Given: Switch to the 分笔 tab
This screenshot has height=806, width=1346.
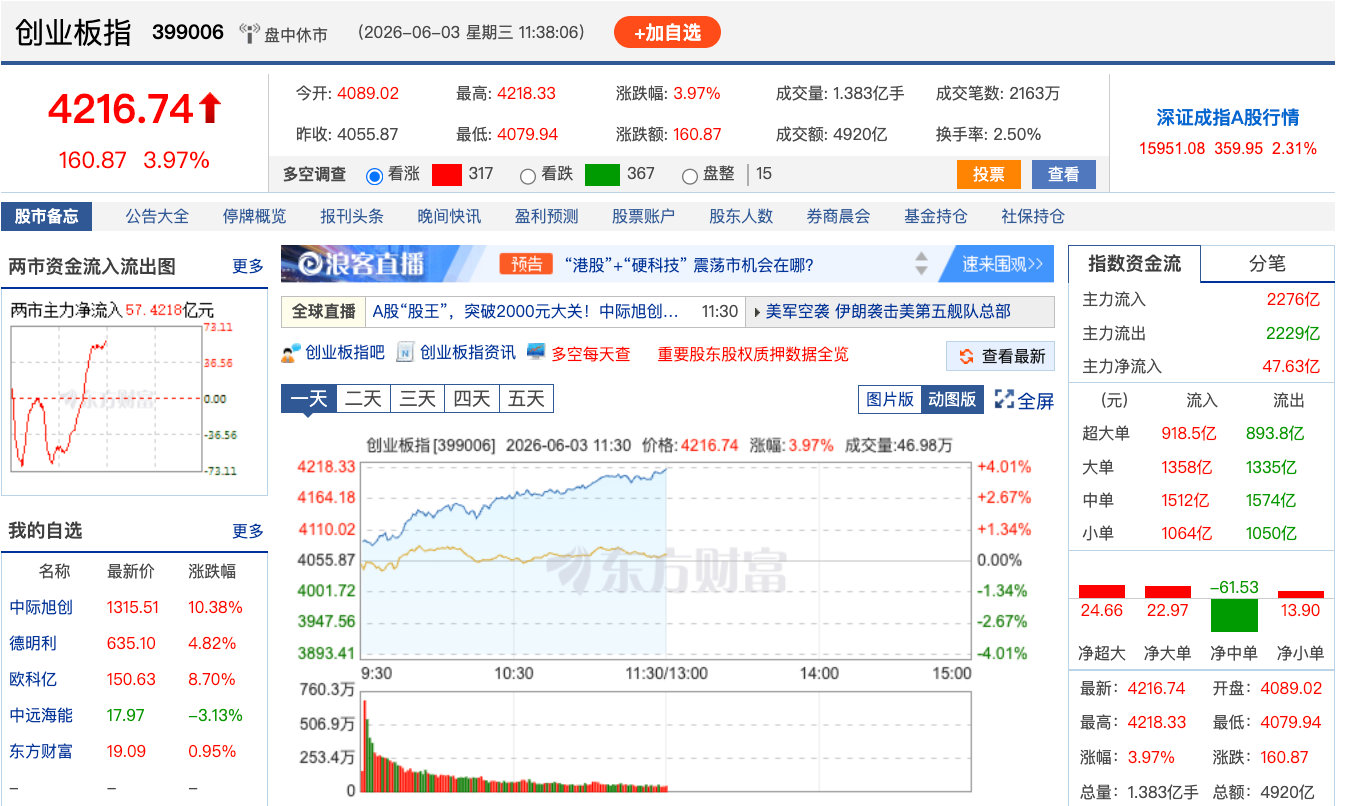Looking at the screenshot, I should tap(1267, 264).
